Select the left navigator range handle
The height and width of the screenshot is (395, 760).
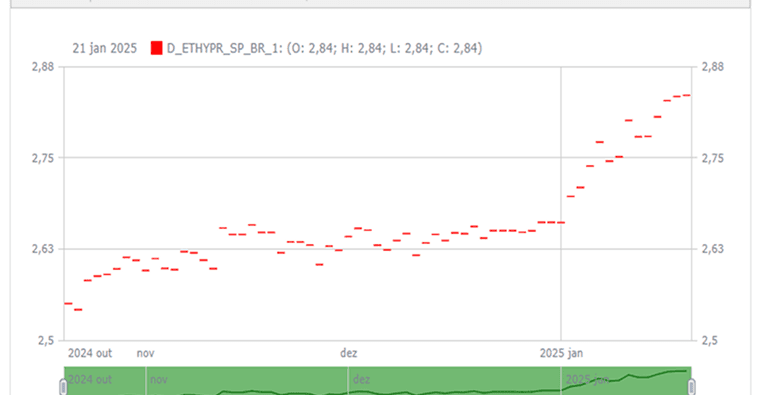pos(63,387)
